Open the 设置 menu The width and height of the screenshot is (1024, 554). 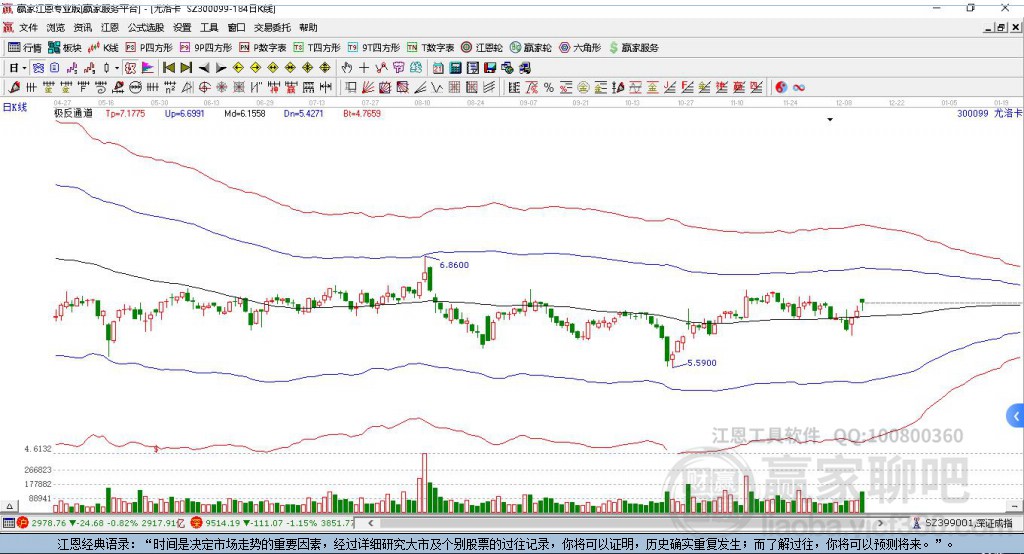(x=182, y=27)
